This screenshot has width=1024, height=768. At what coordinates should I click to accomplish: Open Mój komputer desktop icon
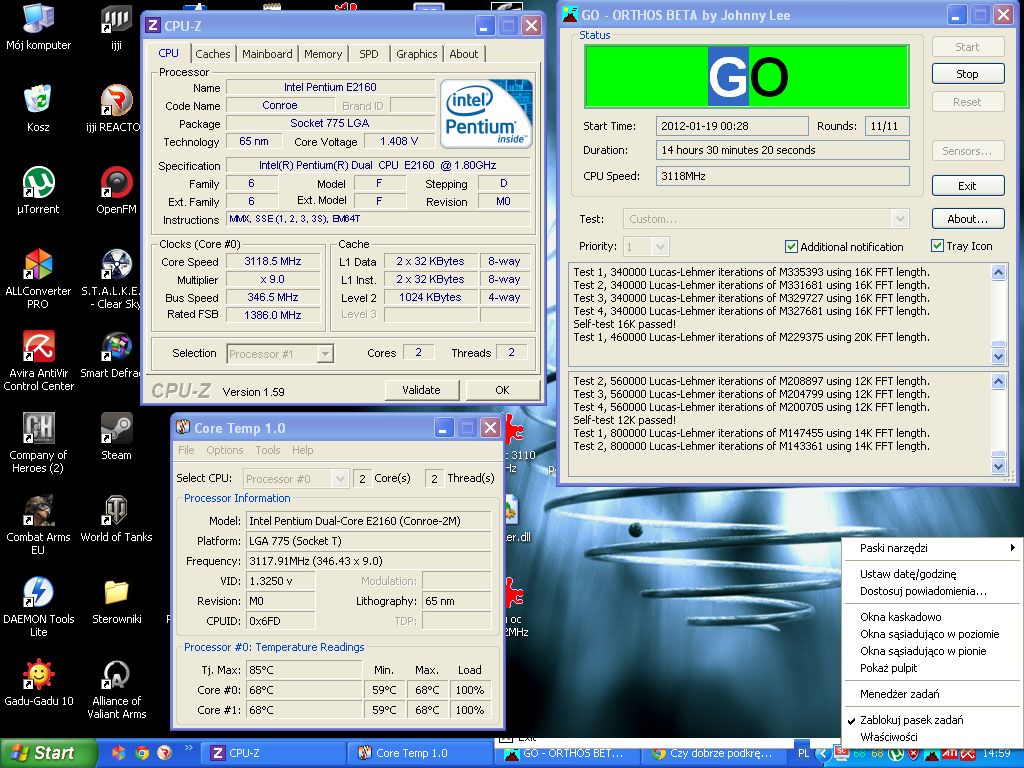(x=38, y=18)
